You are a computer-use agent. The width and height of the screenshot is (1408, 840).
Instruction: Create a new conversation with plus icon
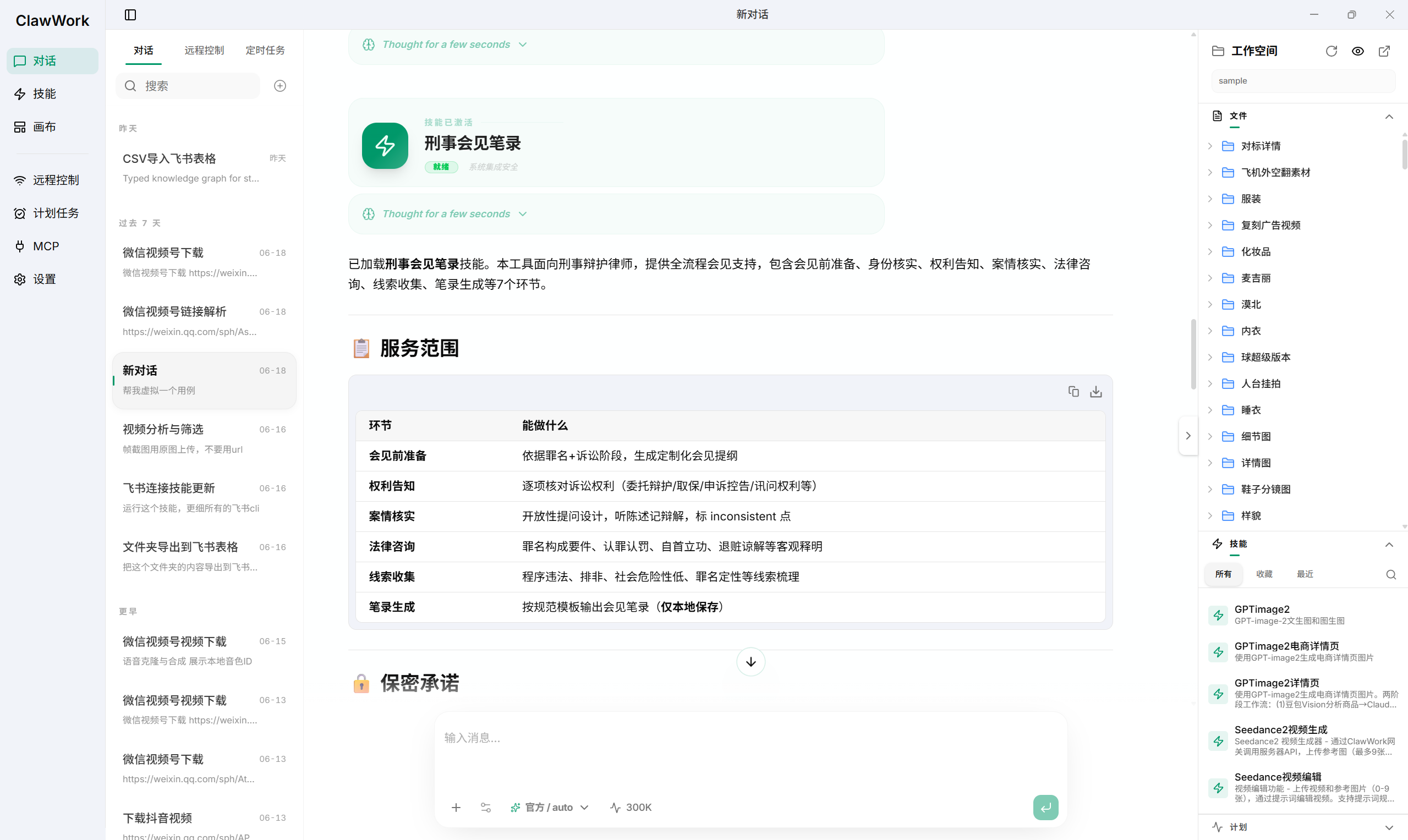pos(280,86)
